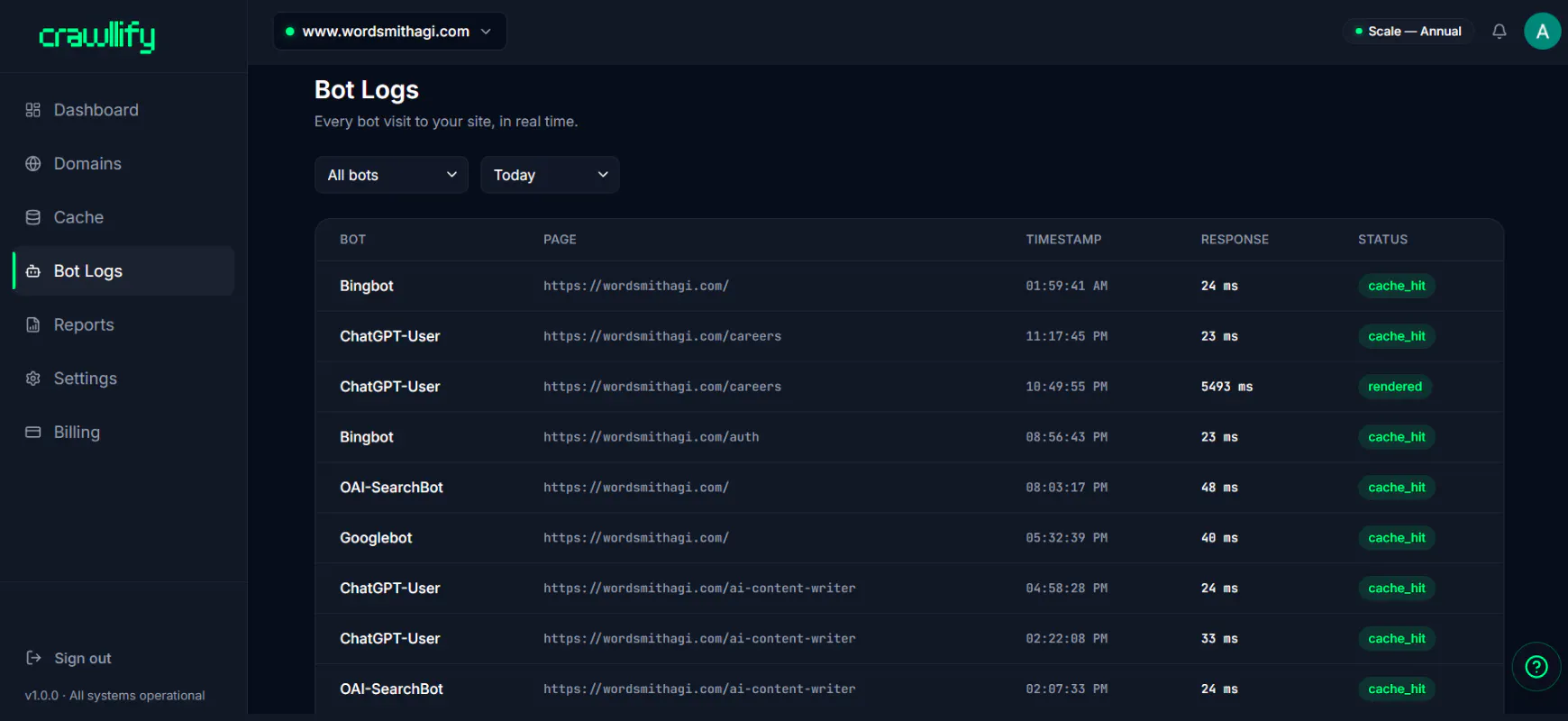The width and height of the screenshot is (1568, 721).
Task: Click the Cache database icon
Action: (33, 217)
